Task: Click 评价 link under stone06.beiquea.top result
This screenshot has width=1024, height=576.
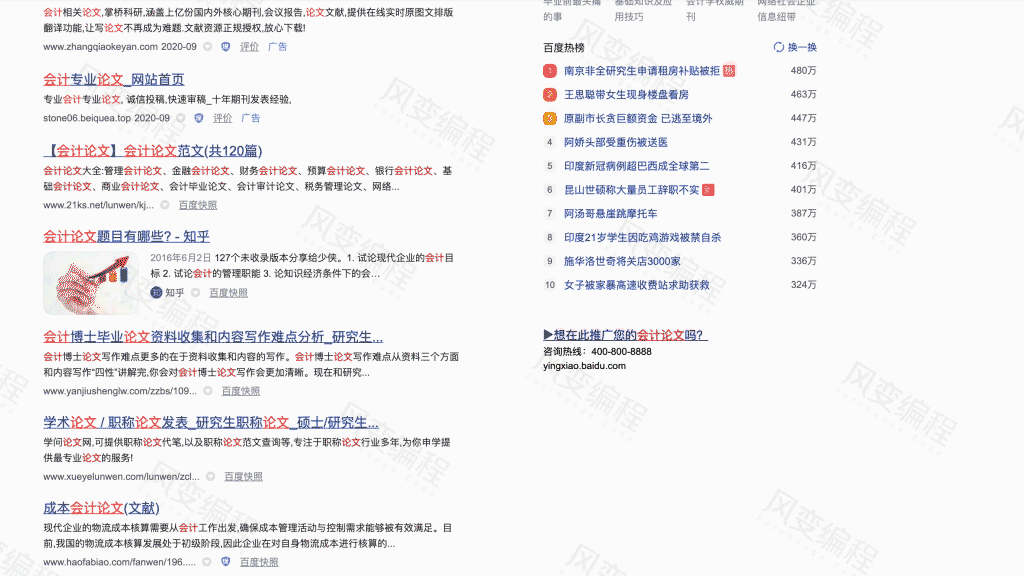Action: pyautogui.click(x=222, y=118)
